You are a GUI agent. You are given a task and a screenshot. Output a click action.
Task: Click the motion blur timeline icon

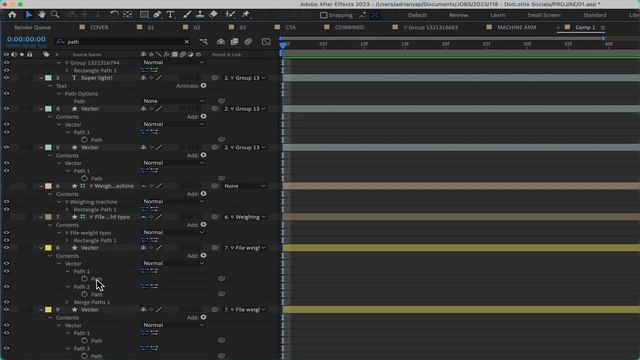(x=248, y=42)
